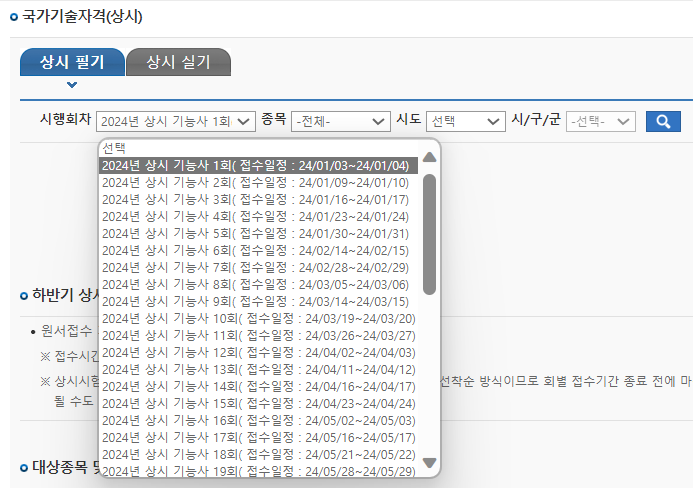Select 2024년 상시 기능사 7회 option

point(259,267)
